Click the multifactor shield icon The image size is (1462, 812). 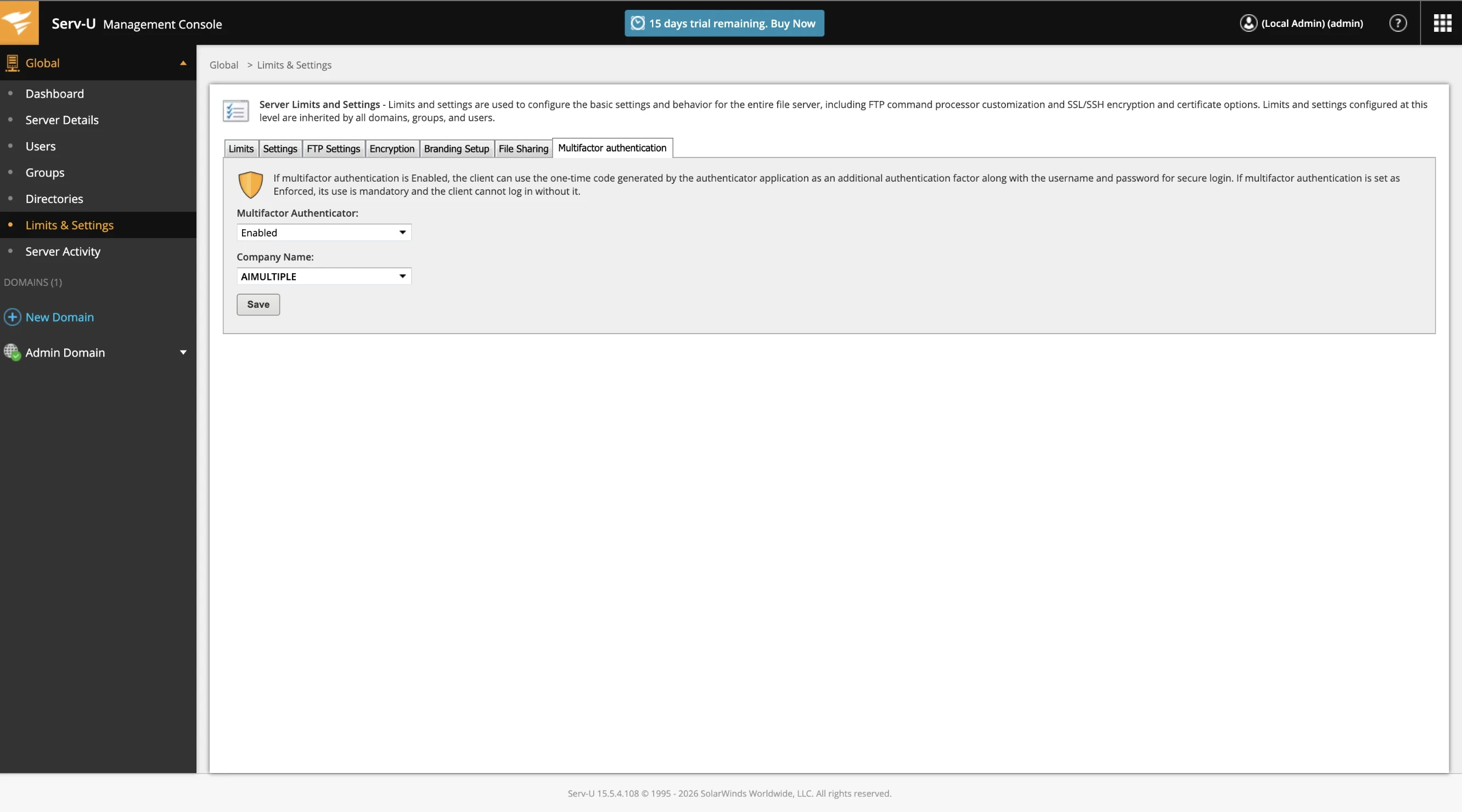coord(250,184)
